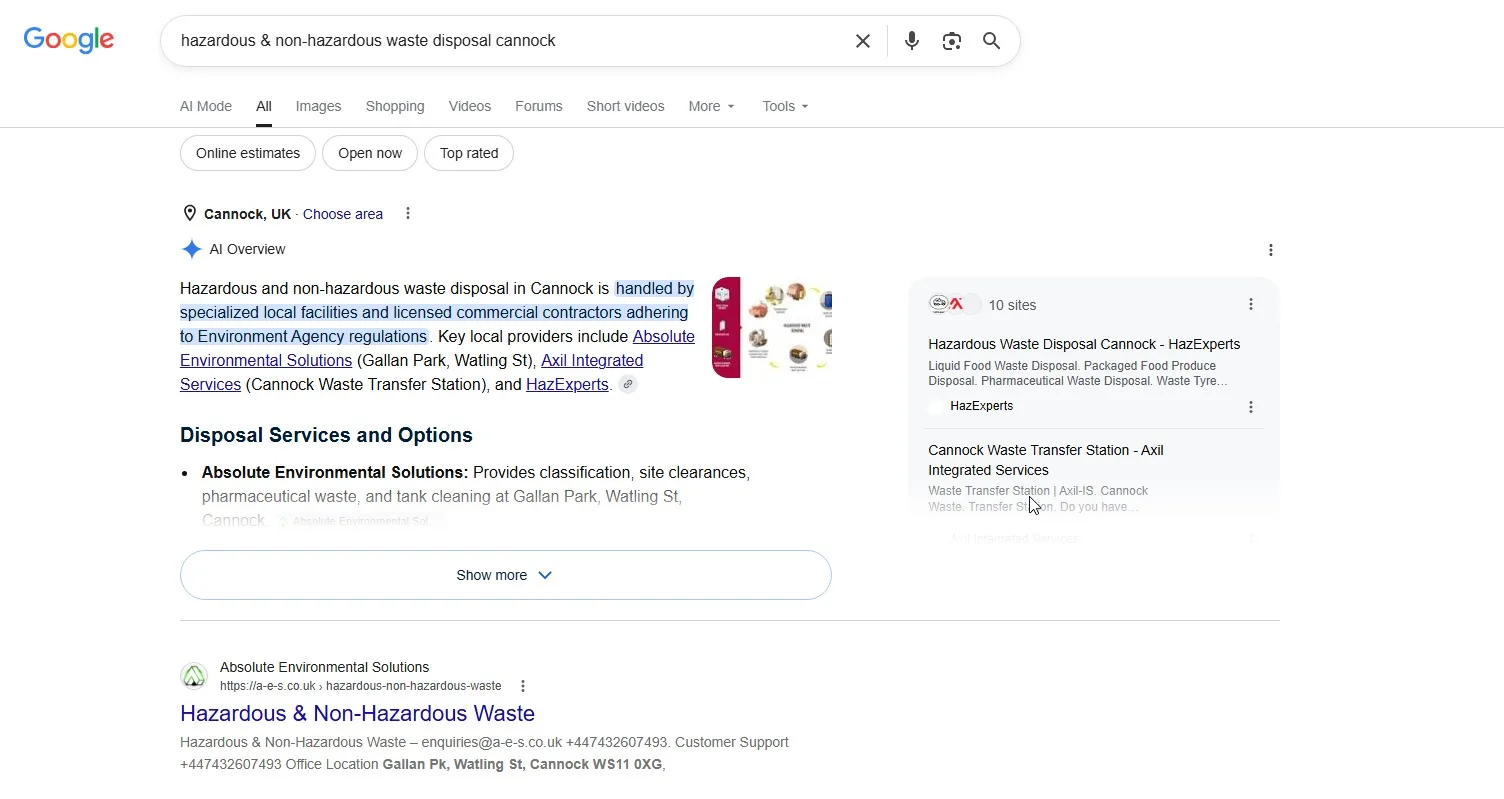Open Cannock Waste Transfer Station source card

[1046, 460]
